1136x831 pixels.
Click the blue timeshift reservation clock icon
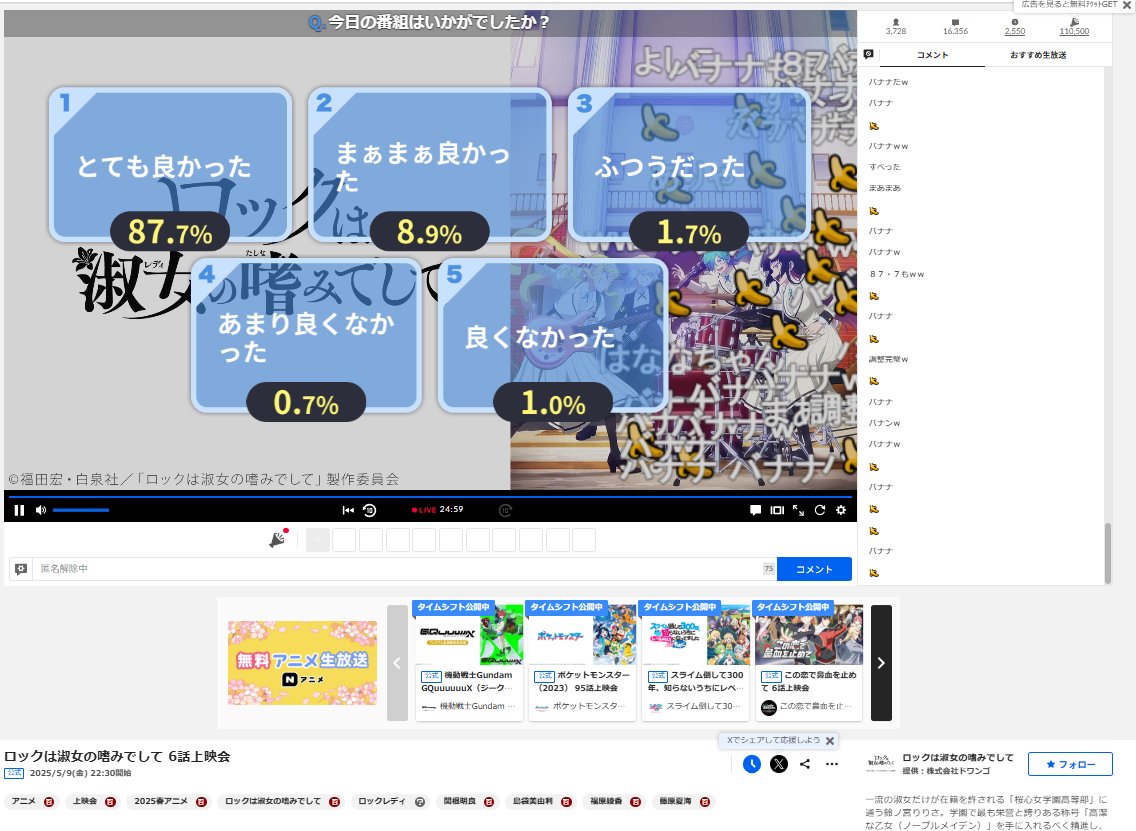point(752,764)
